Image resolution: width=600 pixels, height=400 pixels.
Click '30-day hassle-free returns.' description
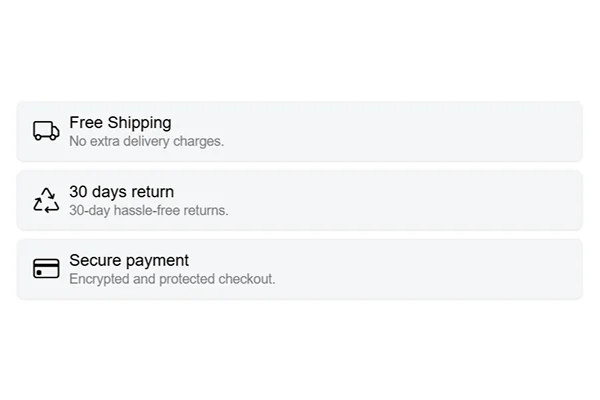click(148, 211)
